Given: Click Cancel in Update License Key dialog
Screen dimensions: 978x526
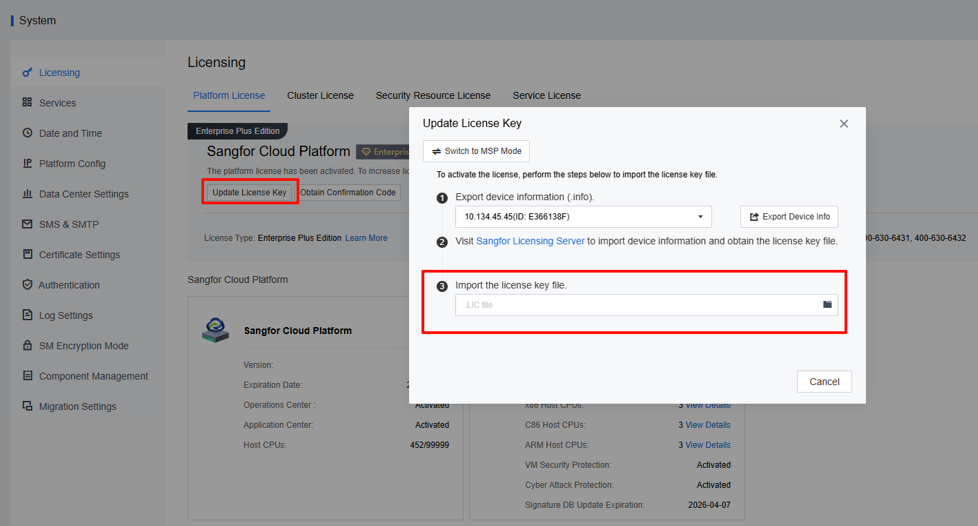Looking at the screenshot, I should point(824,382).
